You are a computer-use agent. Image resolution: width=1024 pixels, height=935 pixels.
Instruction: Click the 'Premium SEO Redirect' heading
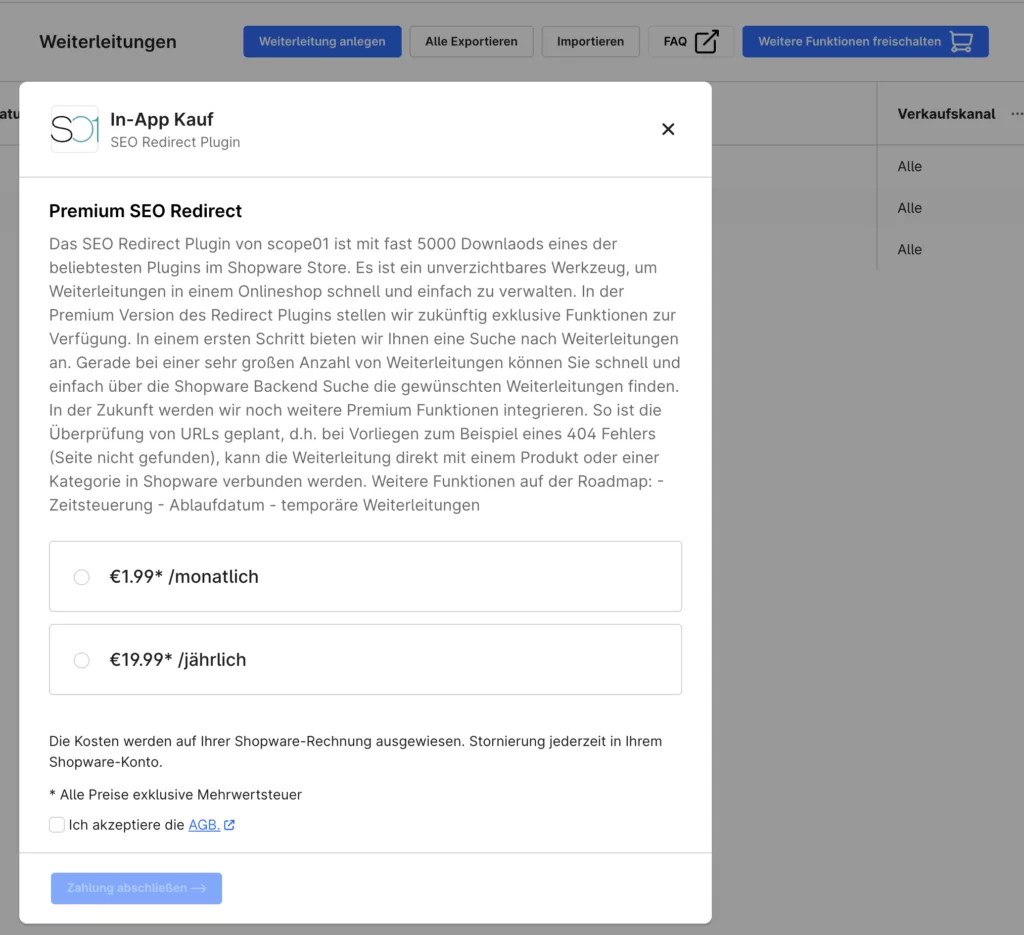point(146,211)
